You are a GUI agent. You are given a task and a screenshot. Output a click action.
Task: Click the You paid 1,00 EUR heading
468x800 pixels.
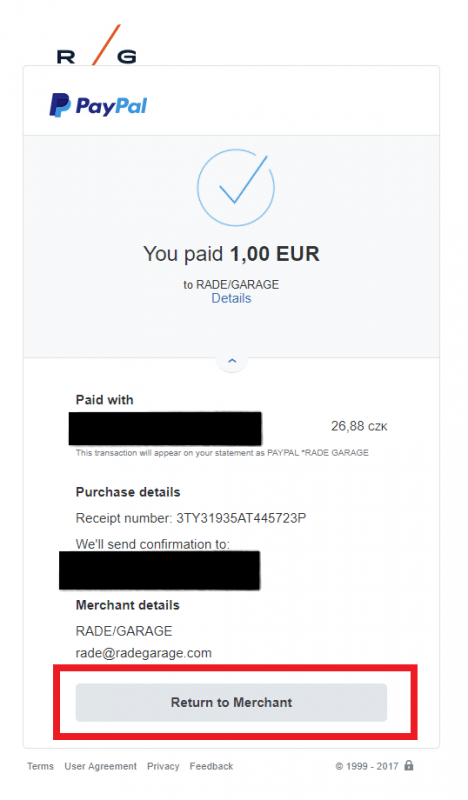pyautogui.click(x=231, y=254)
